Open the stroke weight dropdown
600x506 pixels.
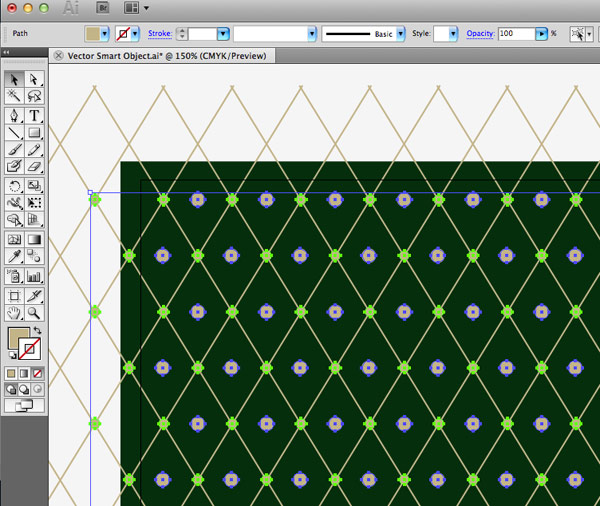[223, 34]
